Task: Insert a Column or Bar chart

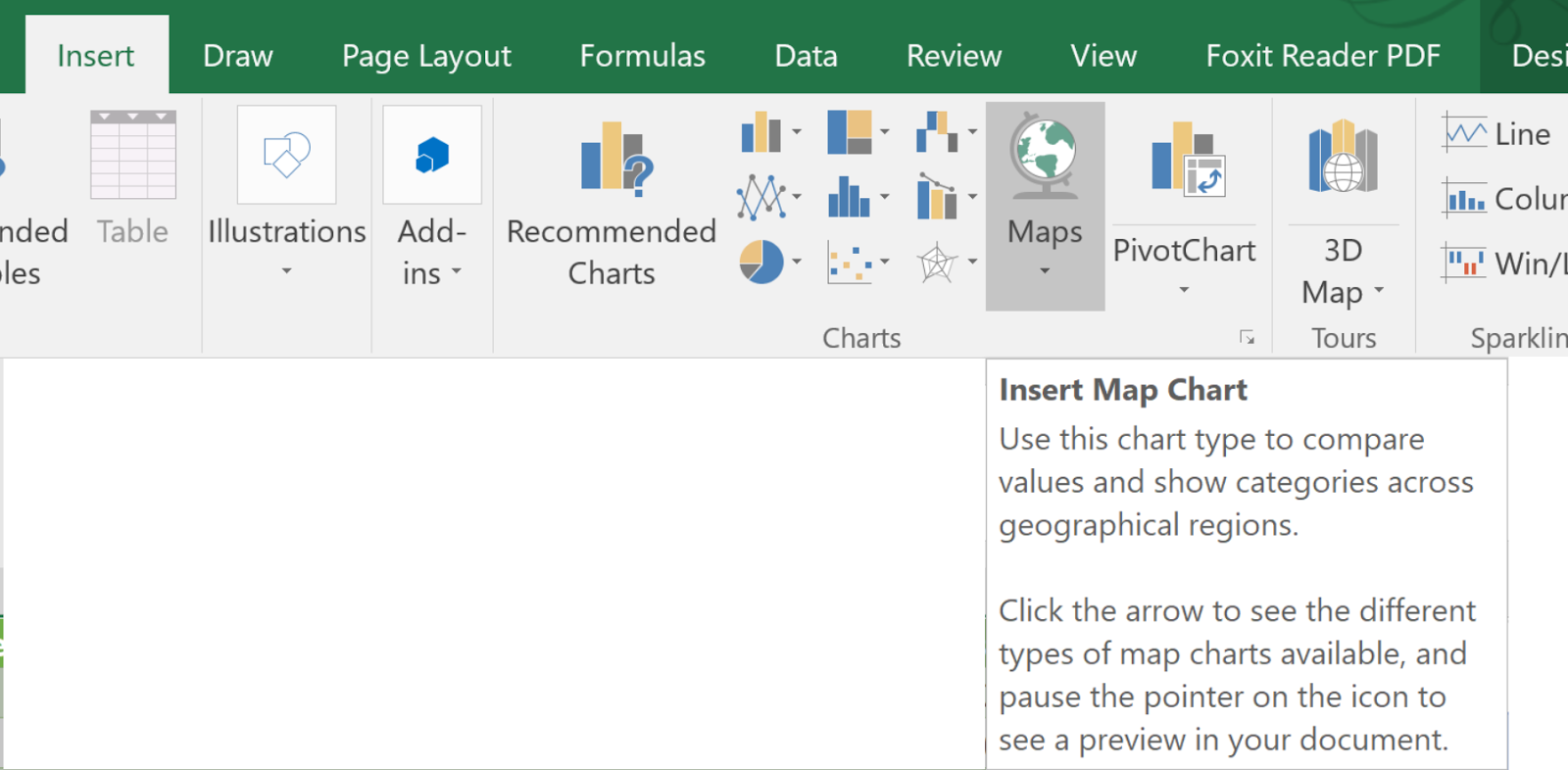Action: click(x=770, y=131)
